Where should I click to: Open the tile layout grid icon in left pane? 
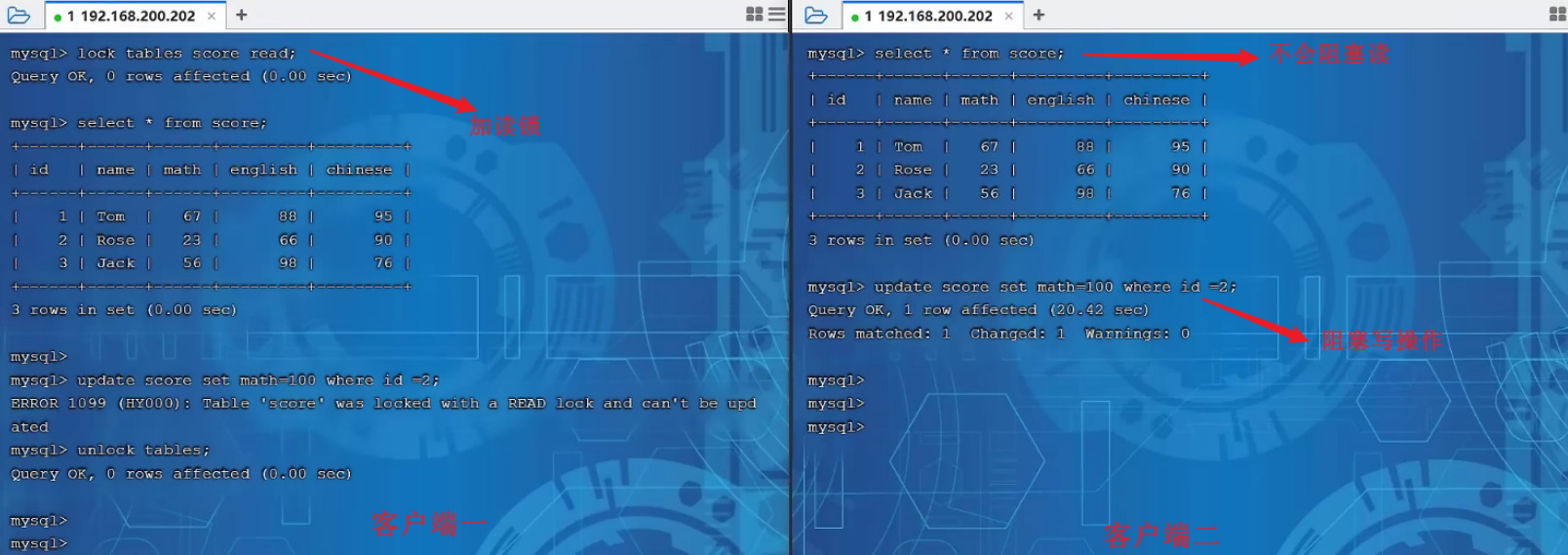tap(755, 15)
